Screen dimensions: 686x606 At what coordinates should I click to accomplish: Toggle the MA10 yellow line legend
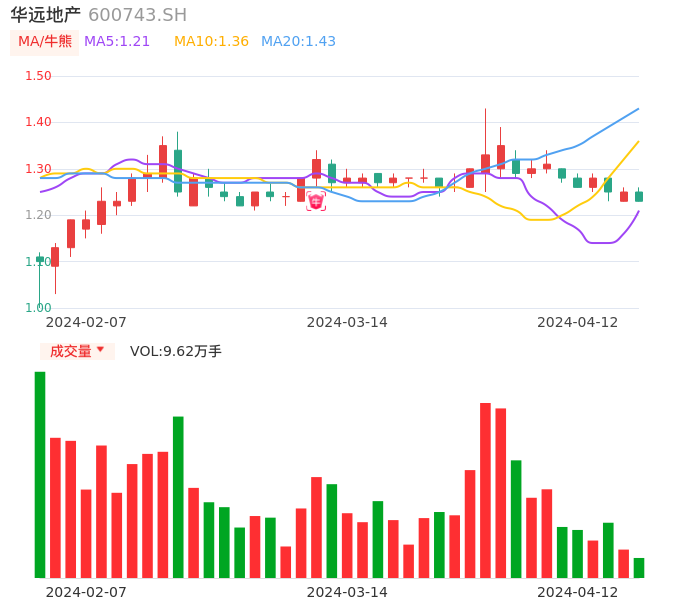[x=211, y=42]
